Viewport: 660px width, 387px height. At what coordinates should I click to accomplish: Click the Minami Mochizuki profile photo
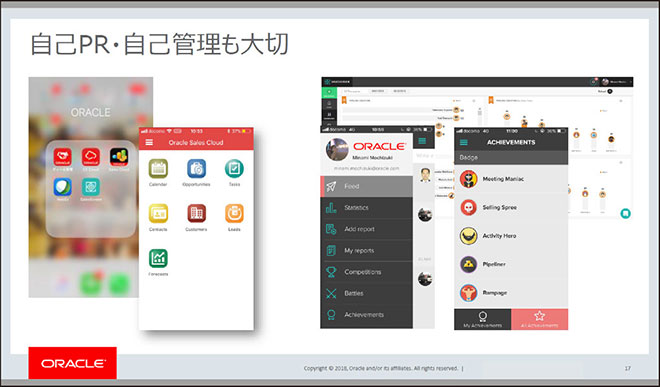point(337,150)
